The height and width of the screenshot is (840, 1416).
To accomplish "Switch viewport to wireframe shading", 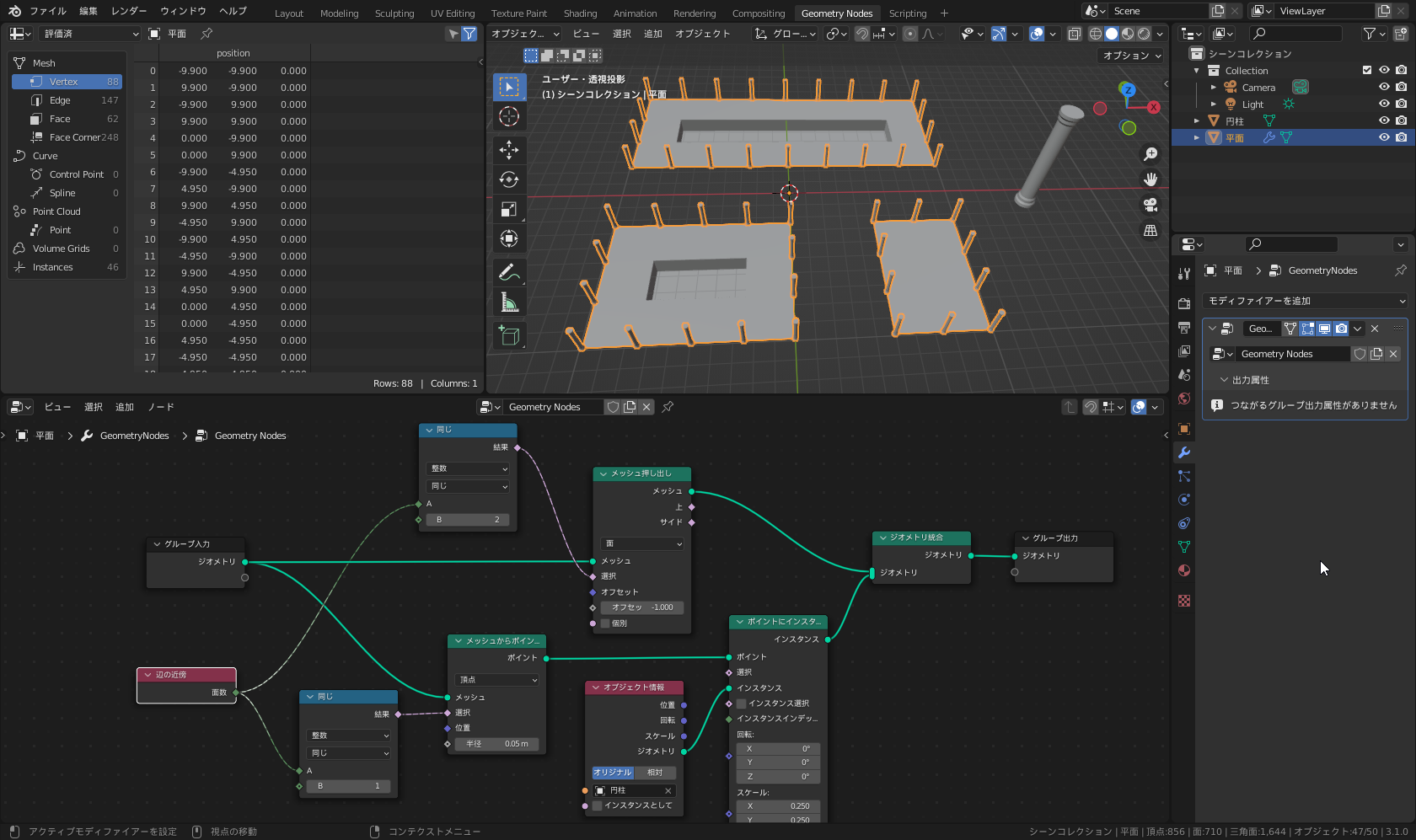I will (1096, 34).
